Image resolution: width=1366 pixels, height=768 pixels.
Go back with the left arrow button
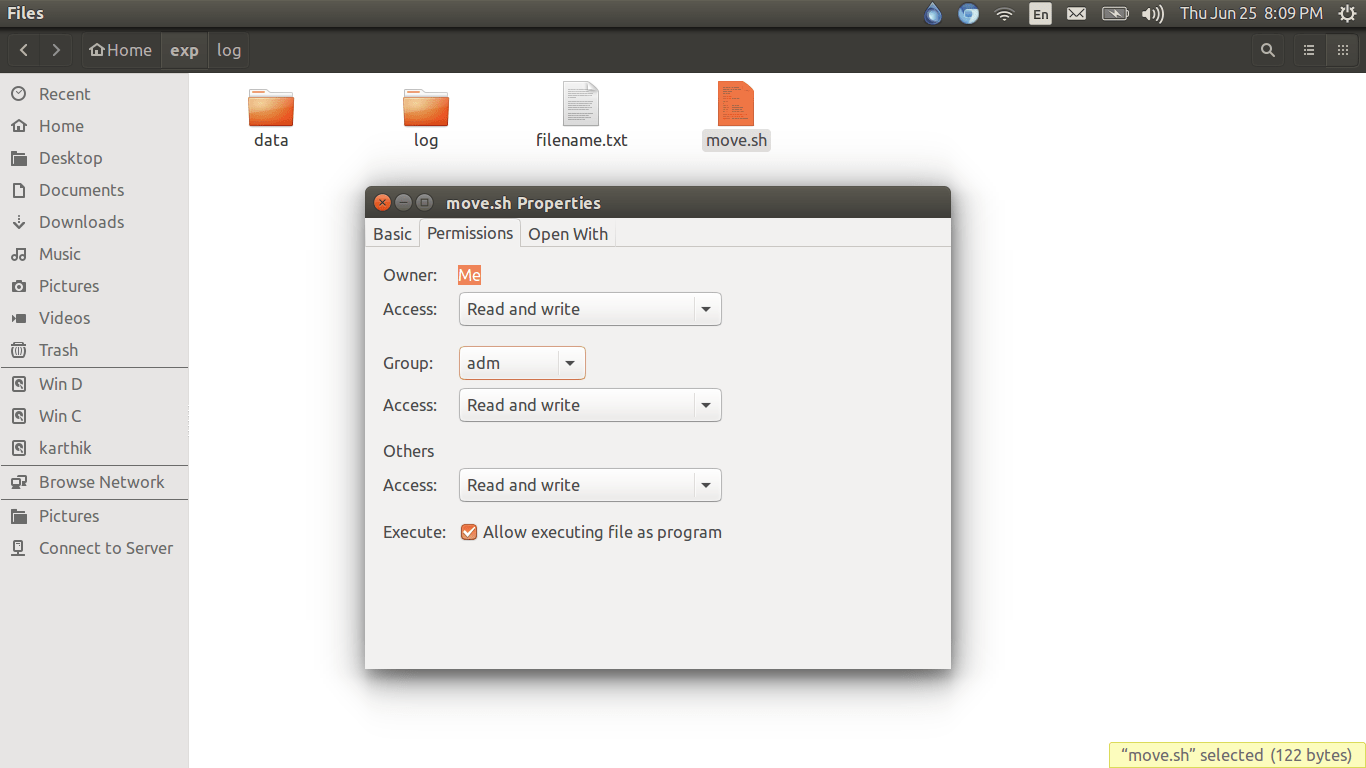click(x=24, y=50)
